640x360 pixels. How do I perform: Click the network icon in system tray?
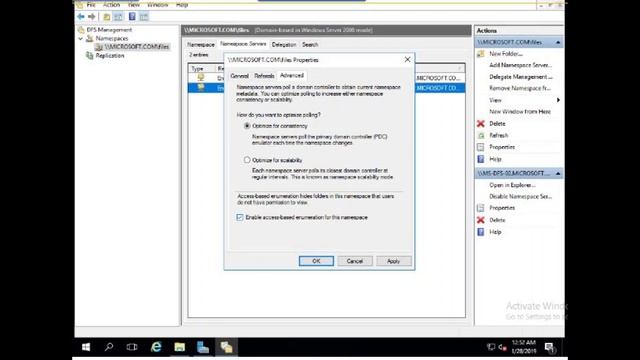coord(491,347)
